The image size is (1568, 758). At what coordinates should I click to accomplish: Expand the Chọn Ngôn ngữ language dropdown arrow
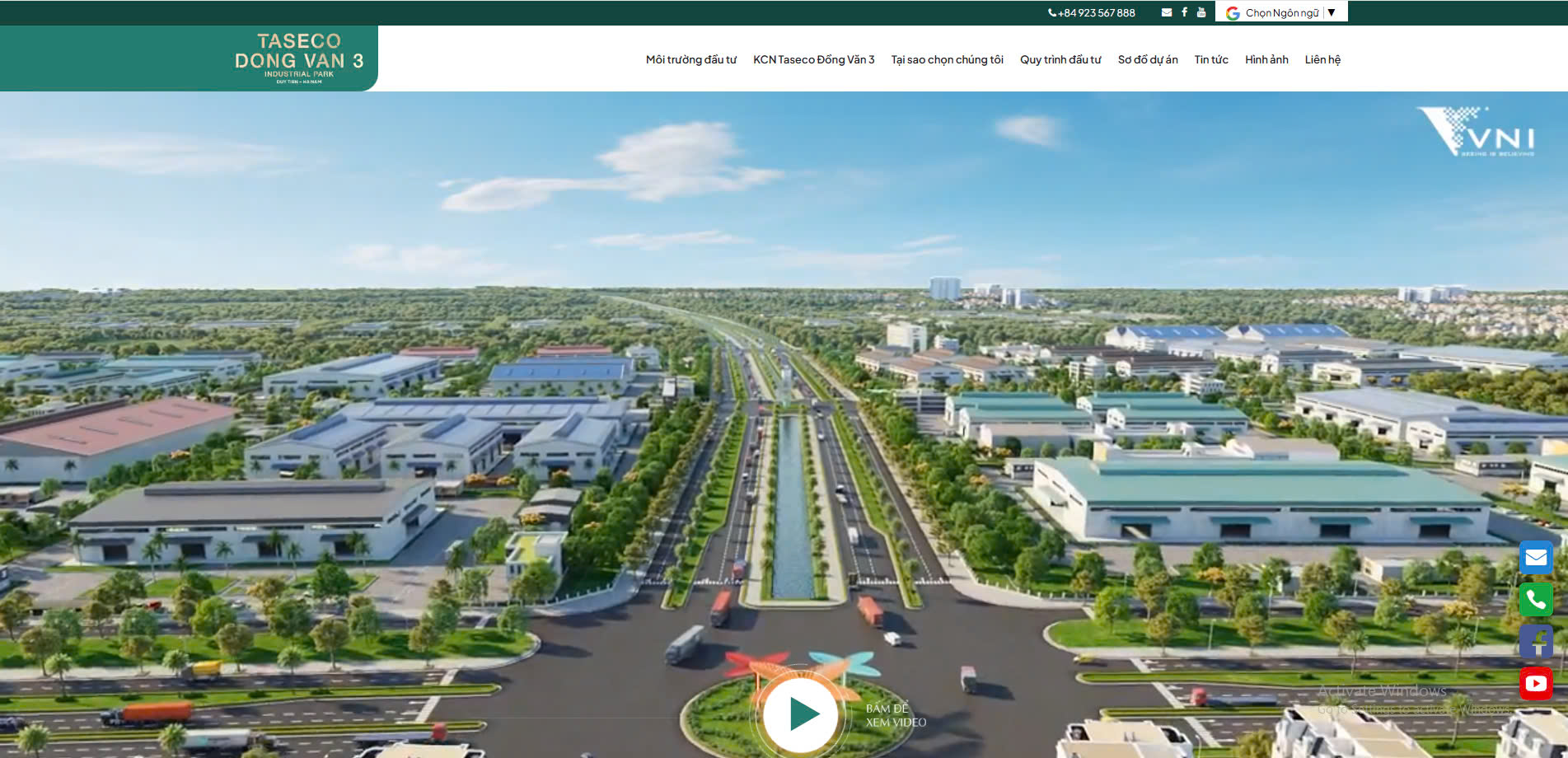(x=1332, y=12)
